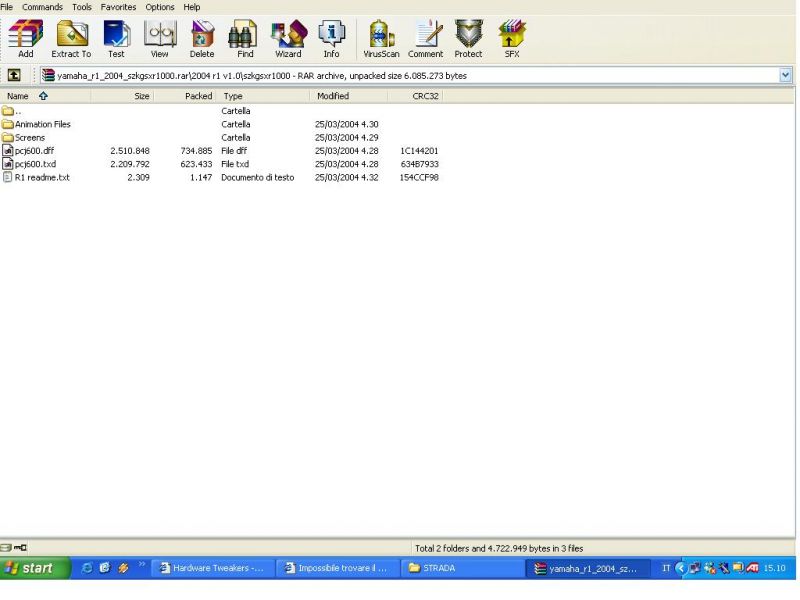This screenshot has height=600, width=800.
Task: Switch to STRADA folder taskbar button
Action: [x=462, y=568]
